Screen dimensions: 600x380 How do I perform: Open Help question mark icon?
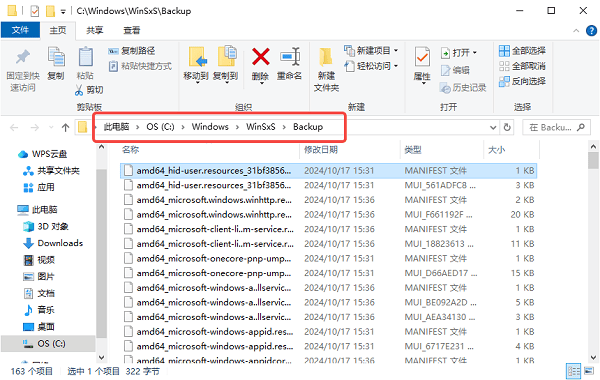click(x=591, y=31)
